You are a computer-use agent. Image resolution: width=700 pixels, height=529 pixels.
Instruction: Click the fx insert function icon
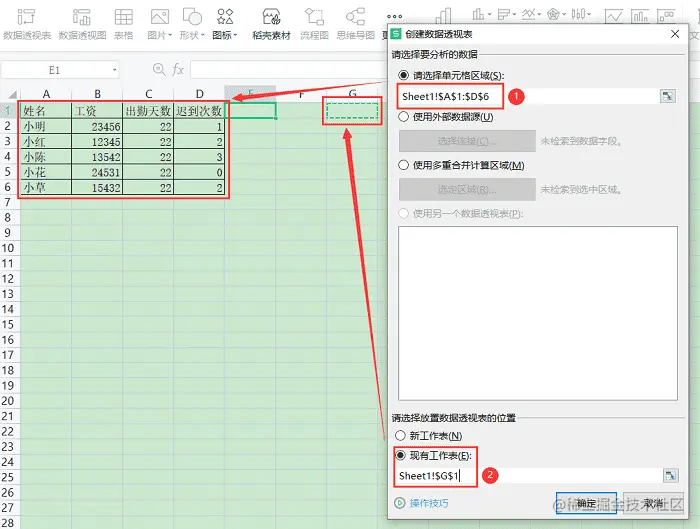click(178, 69)
